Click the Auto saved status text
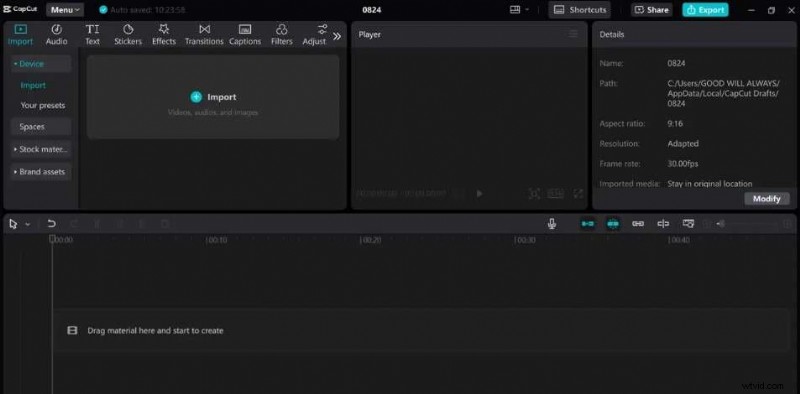The image size is (800, 394). (x=148, y=10)
